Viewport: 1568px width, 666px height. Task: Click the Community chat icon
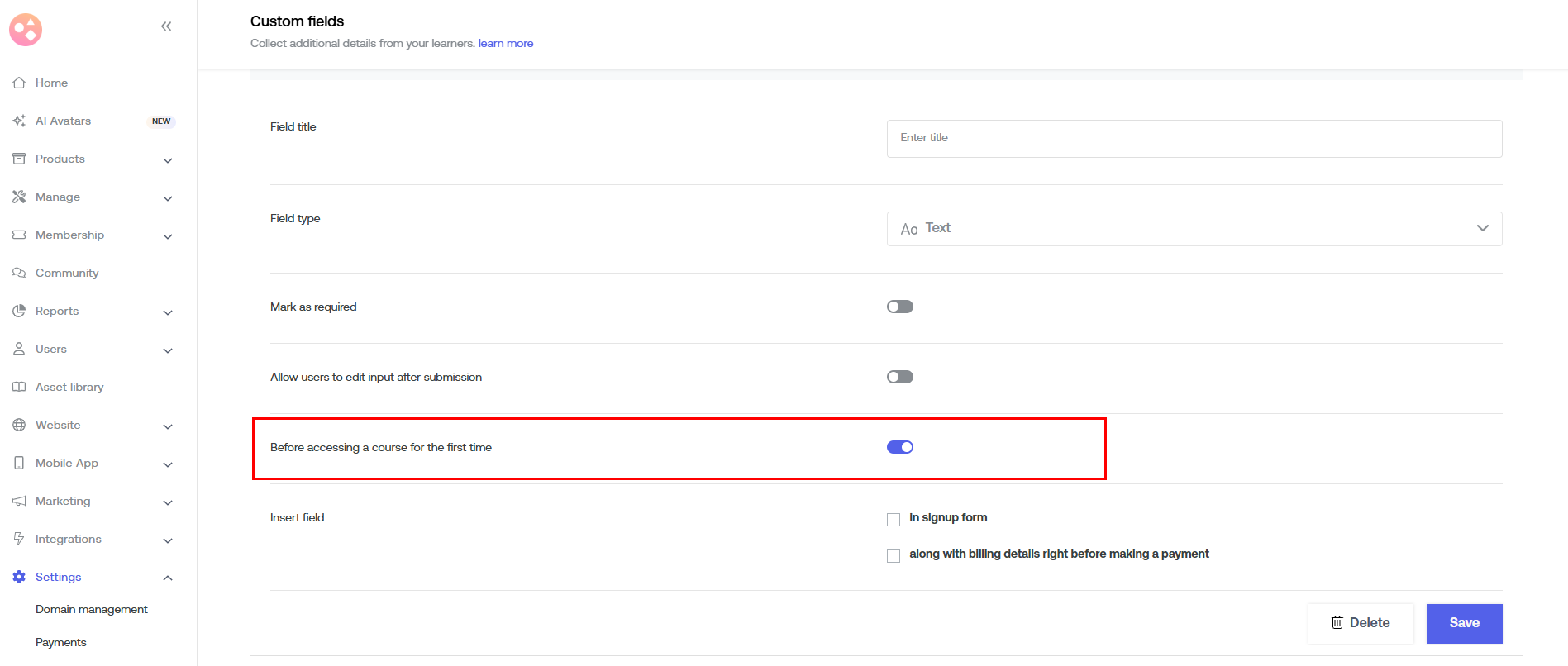(x=19, y=273)
